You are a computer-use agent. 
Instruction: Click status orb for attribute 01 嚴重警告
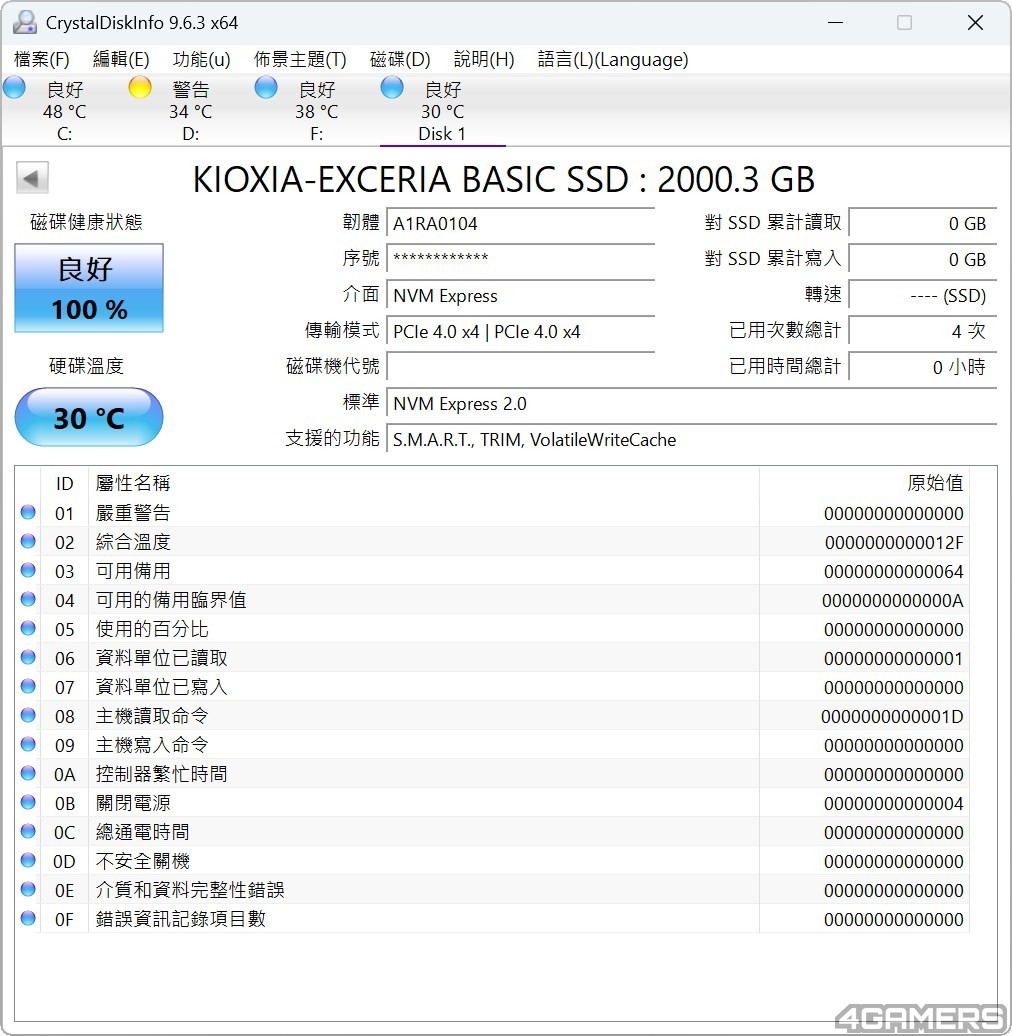pos(28,513)
